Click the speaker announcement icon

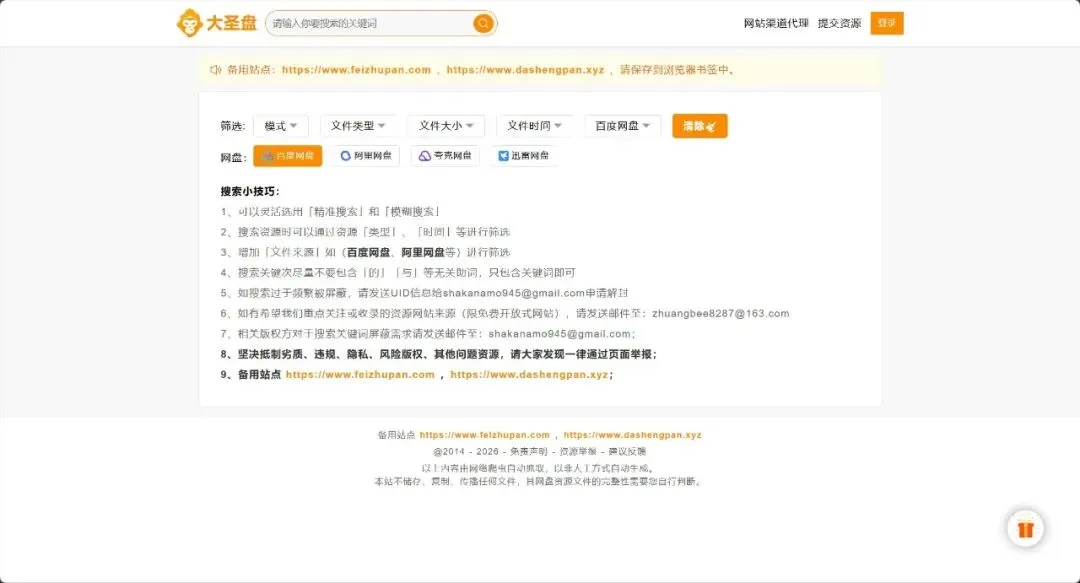[x=216, y=70]
